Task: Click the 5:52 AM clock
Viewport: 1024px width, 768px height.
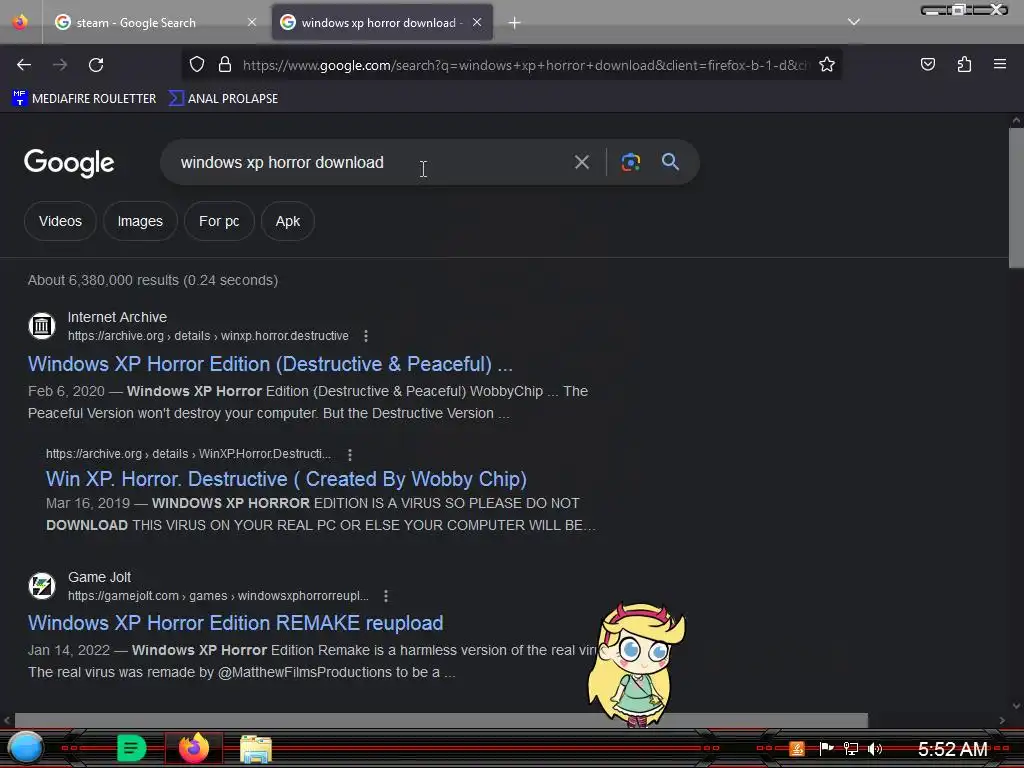Action: (953, 749)
